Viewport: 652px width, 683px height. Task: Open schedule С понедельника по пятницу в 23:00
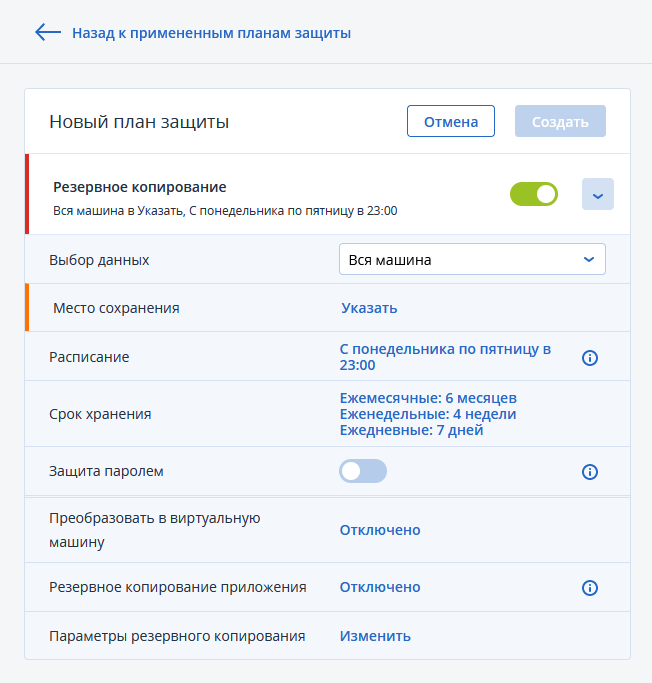click(x=445, y=357)
